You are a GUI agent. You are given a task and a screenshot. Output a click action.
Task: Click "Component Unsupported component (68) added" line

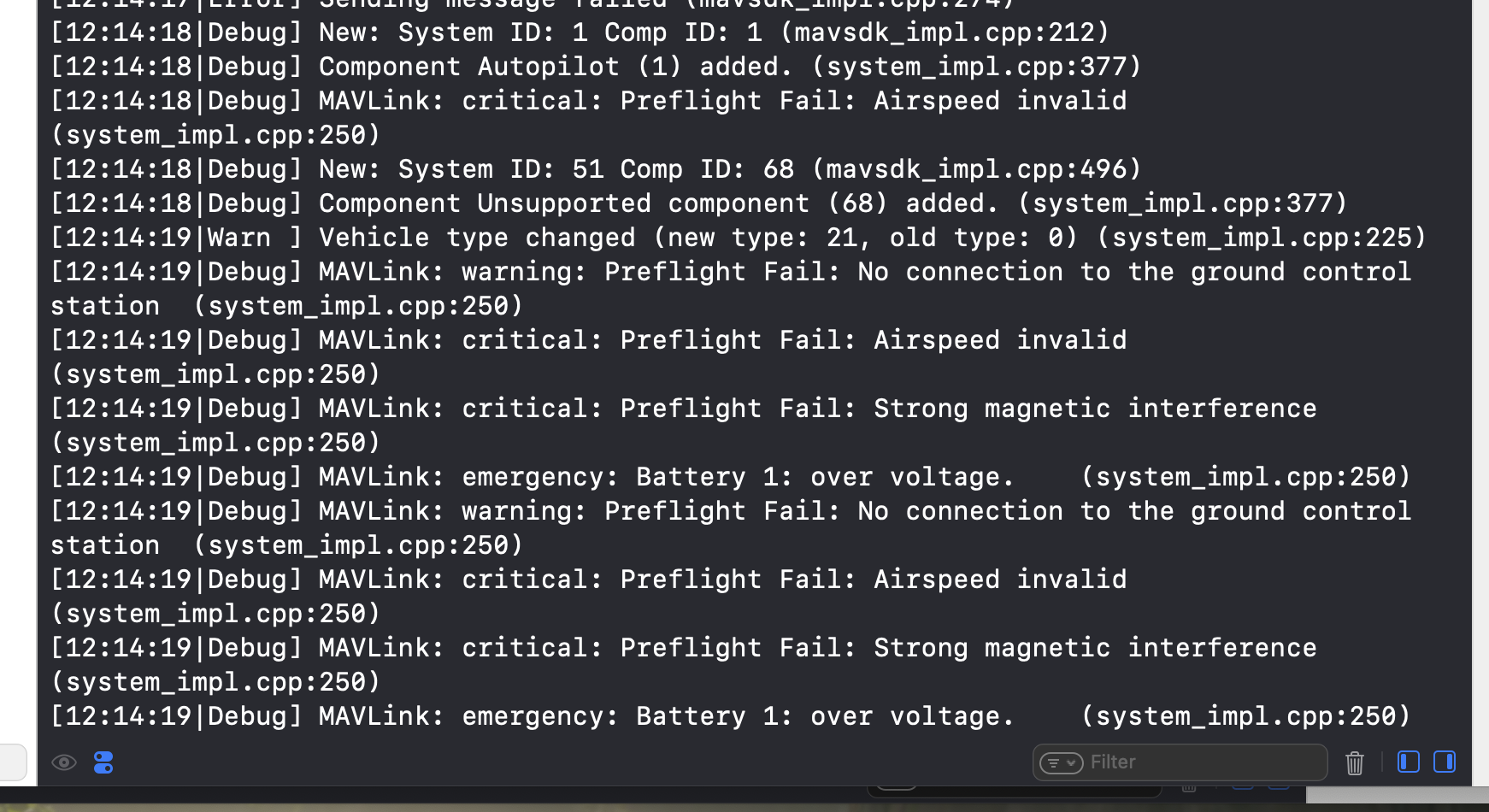click(x=698, y=203)
